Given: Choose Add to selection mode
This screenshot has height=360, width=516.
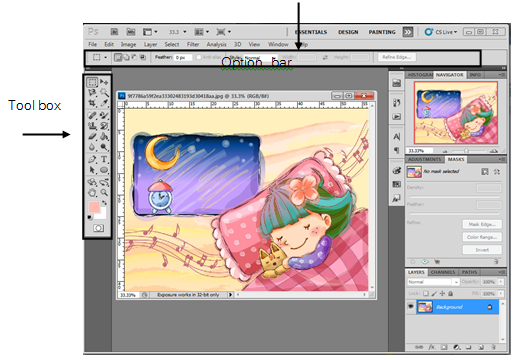Looking at the screenshot, I should click(126, 57).
